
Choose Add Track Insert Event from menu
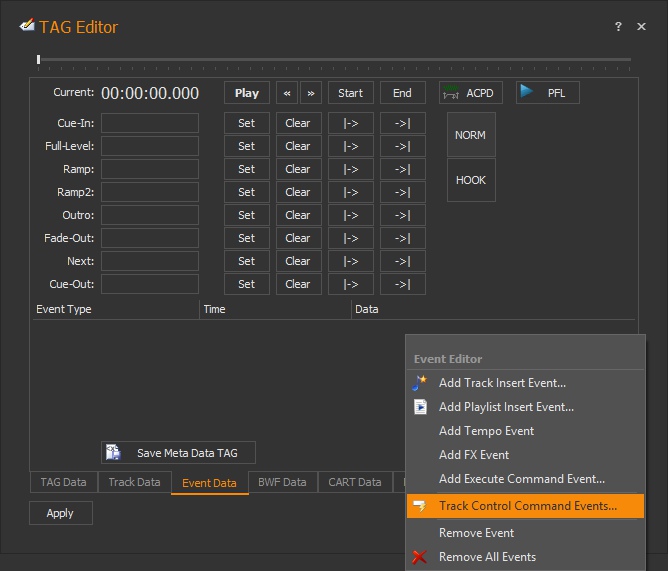click(502, 383)
